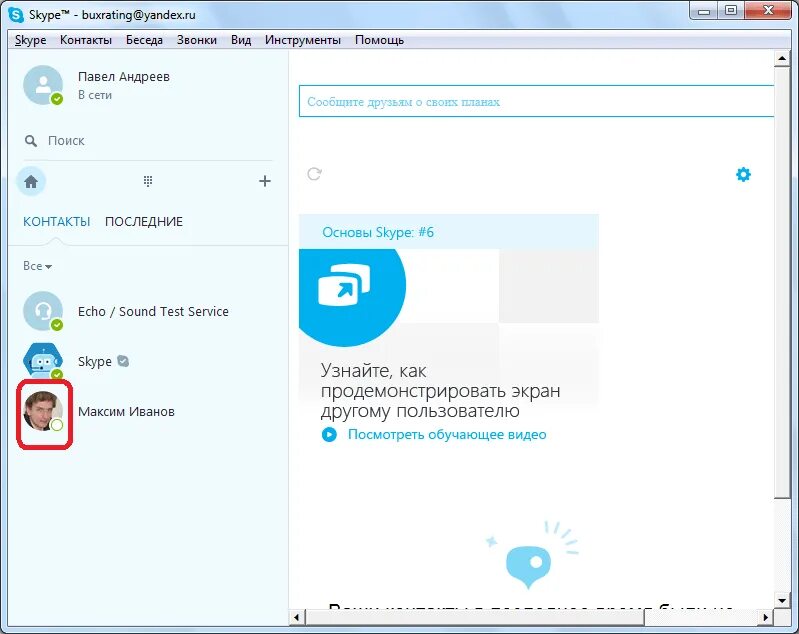Screen dimensions: 799x634
Task: Select Echo / Sound Test Service contact name
Action: click(x=153, y=311)
